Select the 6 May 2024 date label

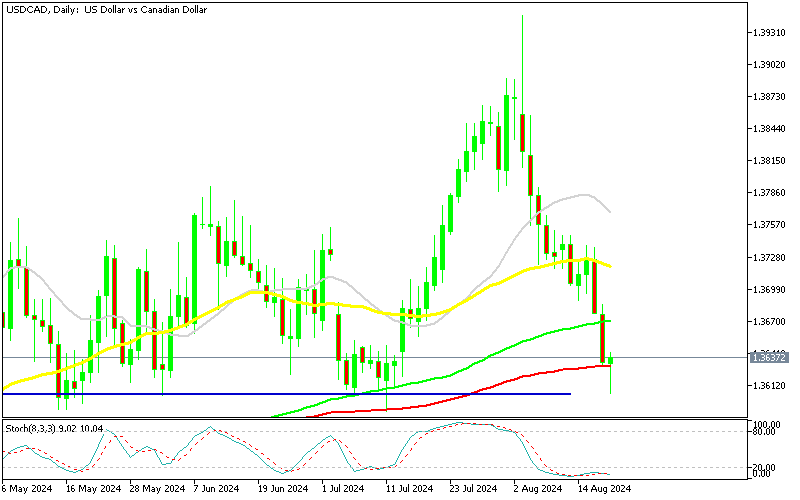[30, 489]
